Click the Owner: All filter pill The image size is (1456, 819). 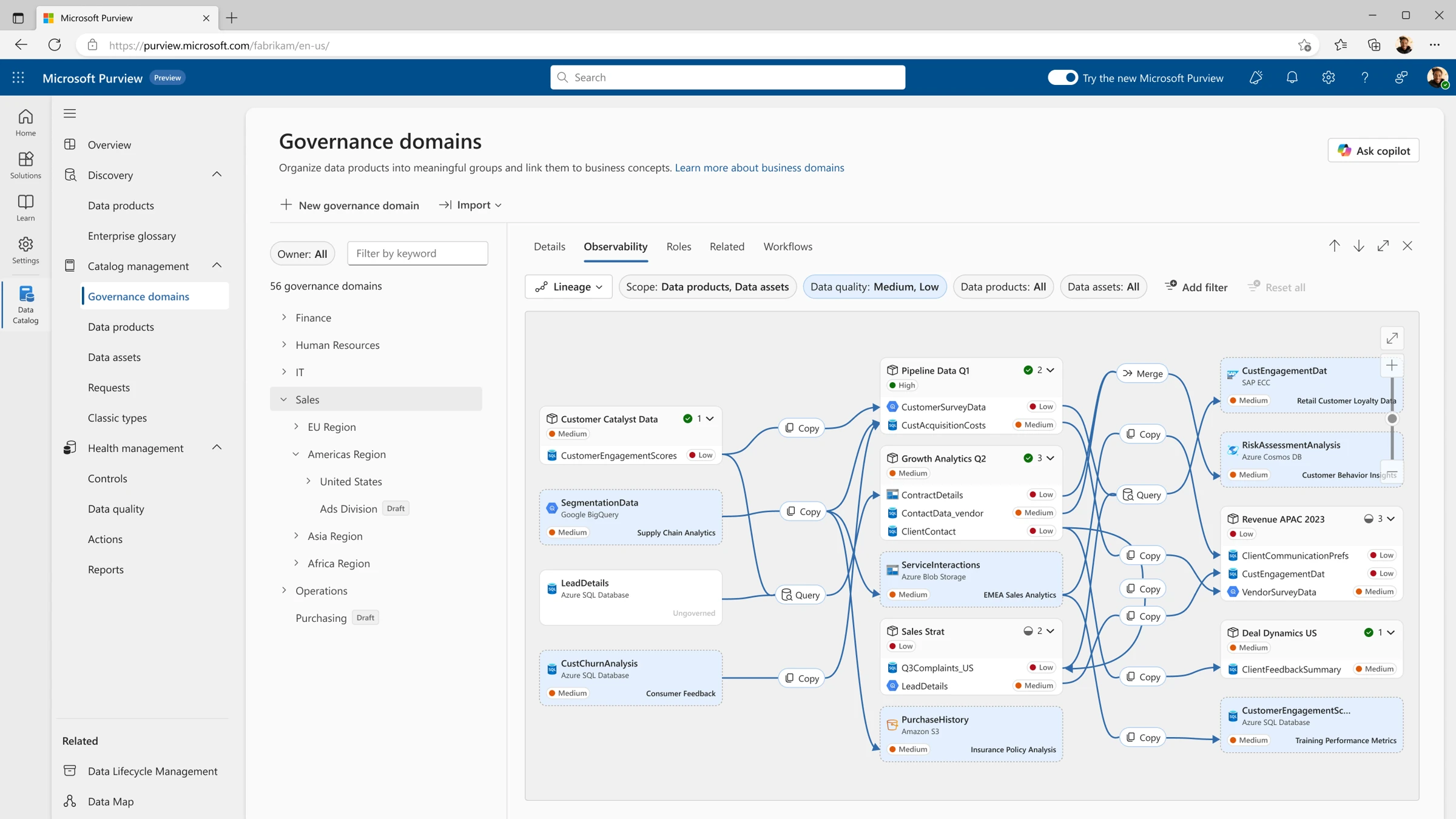pos(302,254)
